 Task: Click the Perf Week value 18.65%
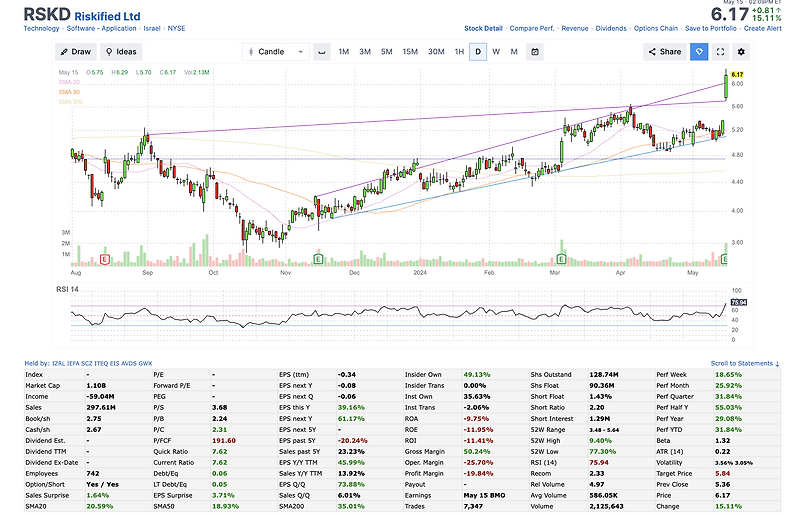728,375
